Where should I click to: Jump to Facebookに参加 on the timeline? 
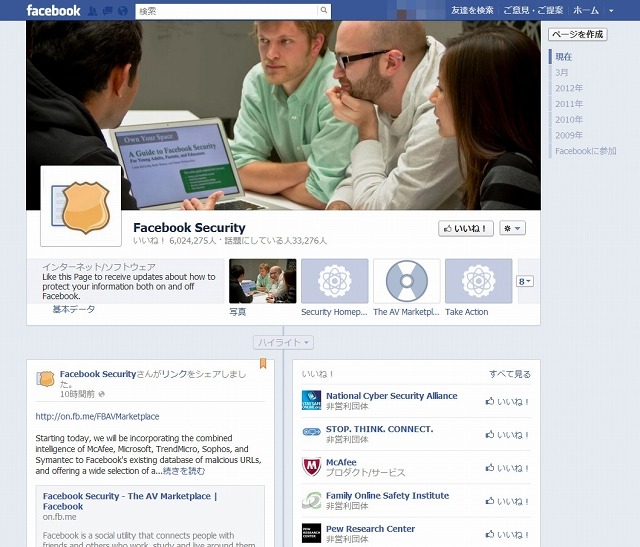click(x=586, y=151)
